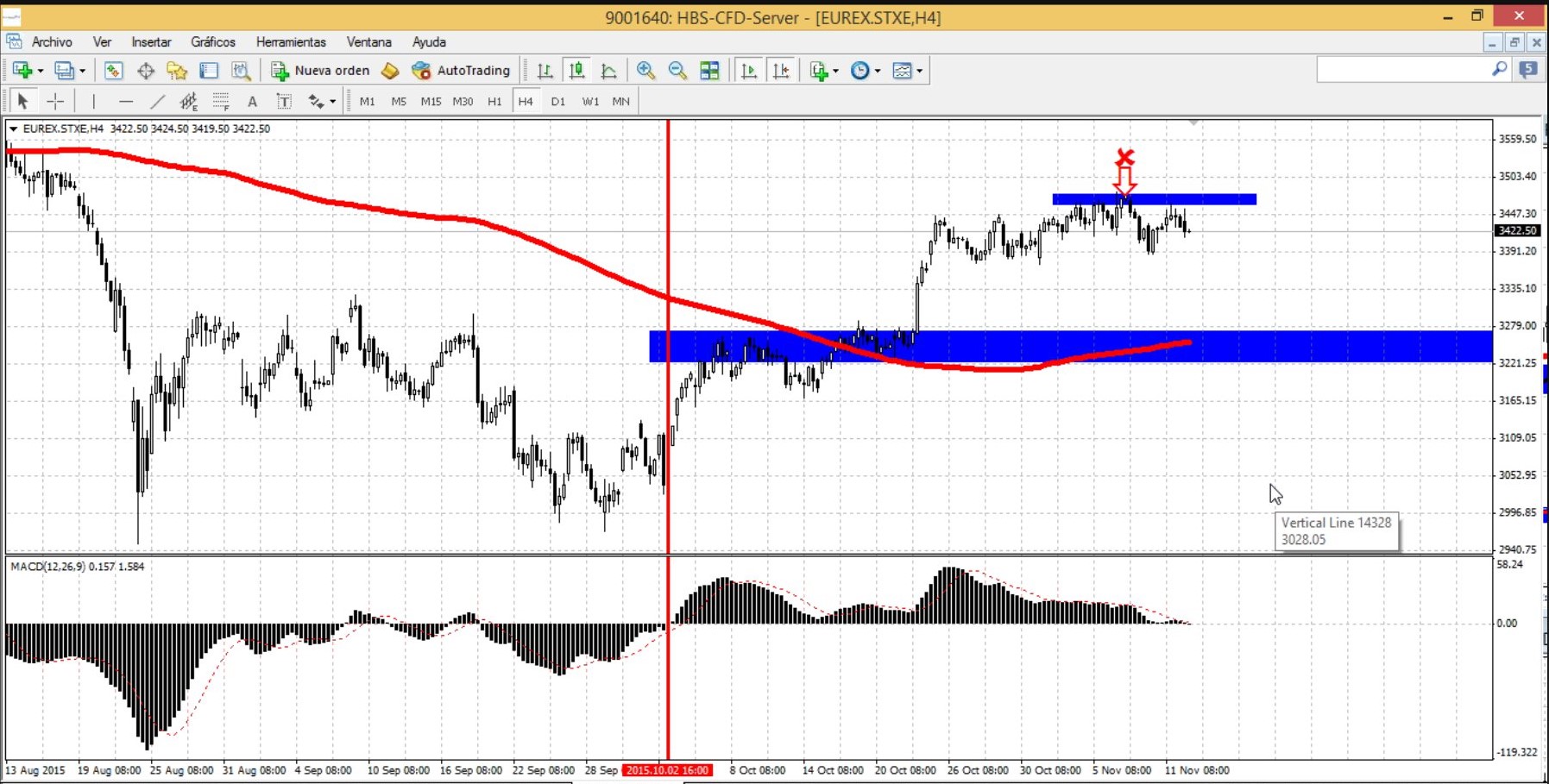Tile chart windows with the grid icon
Screen dimensions: 1549x784
[709, 71]
